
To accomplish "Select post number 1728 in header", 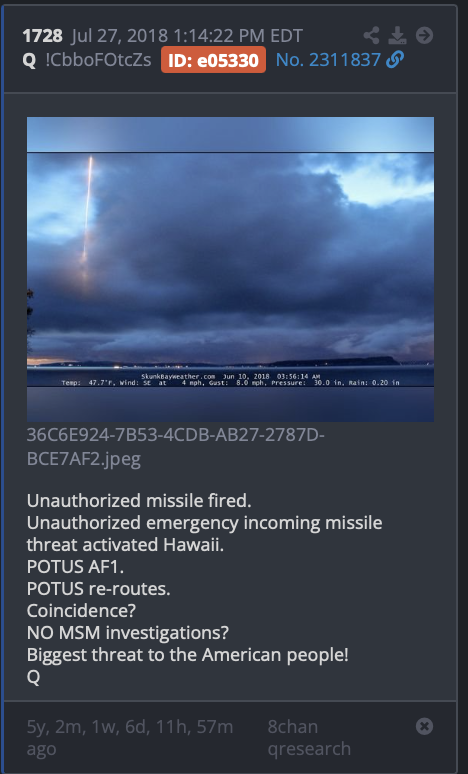I will click(42, 36).
